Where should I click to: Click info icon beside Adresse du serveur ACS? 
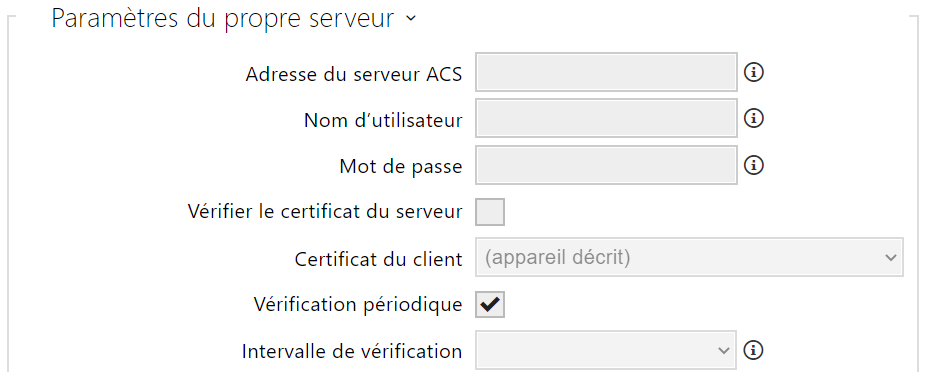(753, 73)
